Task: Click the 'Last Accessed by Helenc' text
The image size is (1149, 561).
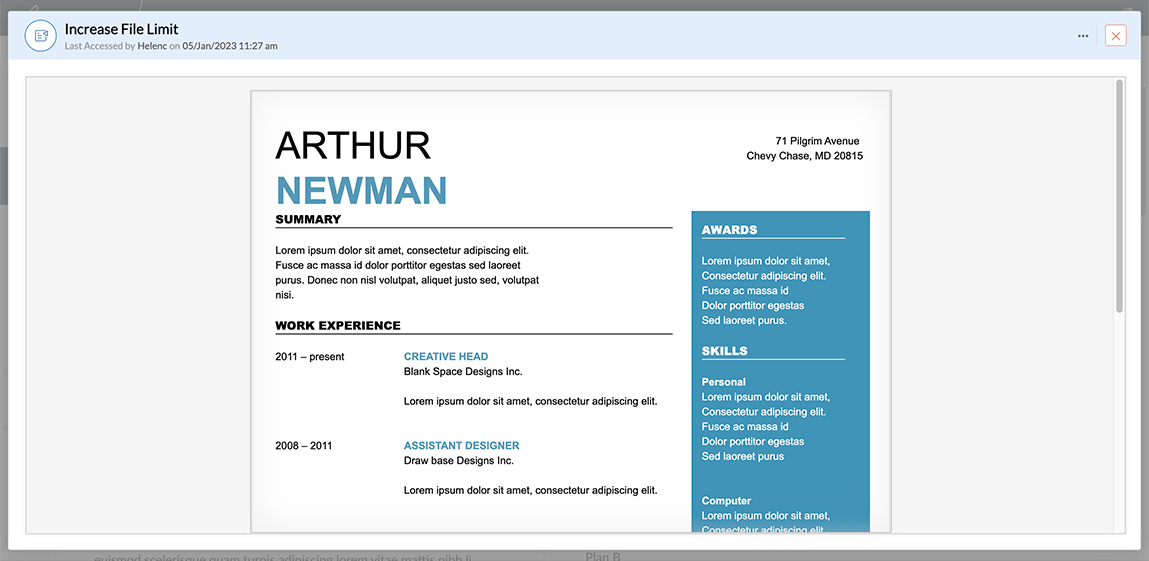Action: [x=116, y=46]
